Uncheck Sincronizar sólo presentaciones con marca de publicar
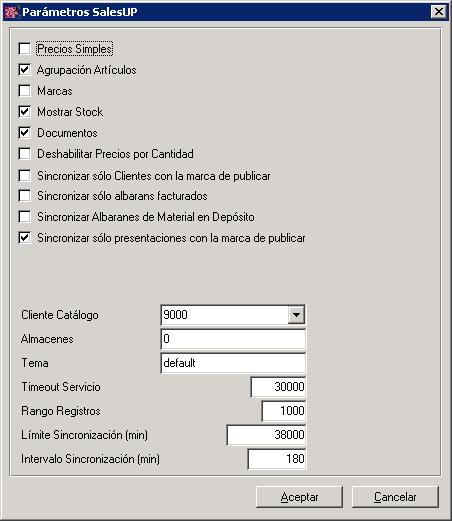452x521 pixels. pos(25,238)
